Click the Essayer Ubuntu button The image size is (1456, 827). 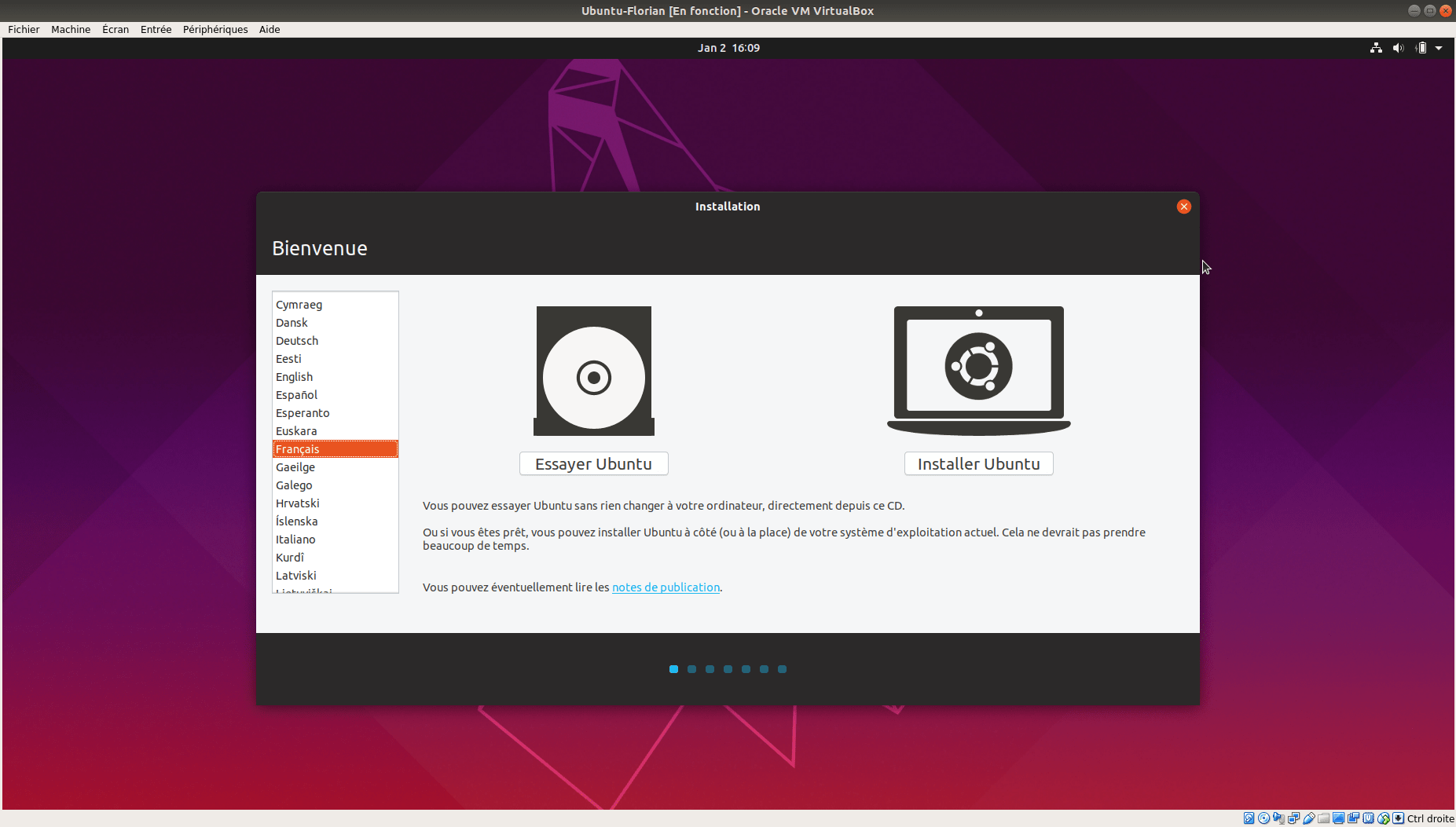[x=593, y=464]
